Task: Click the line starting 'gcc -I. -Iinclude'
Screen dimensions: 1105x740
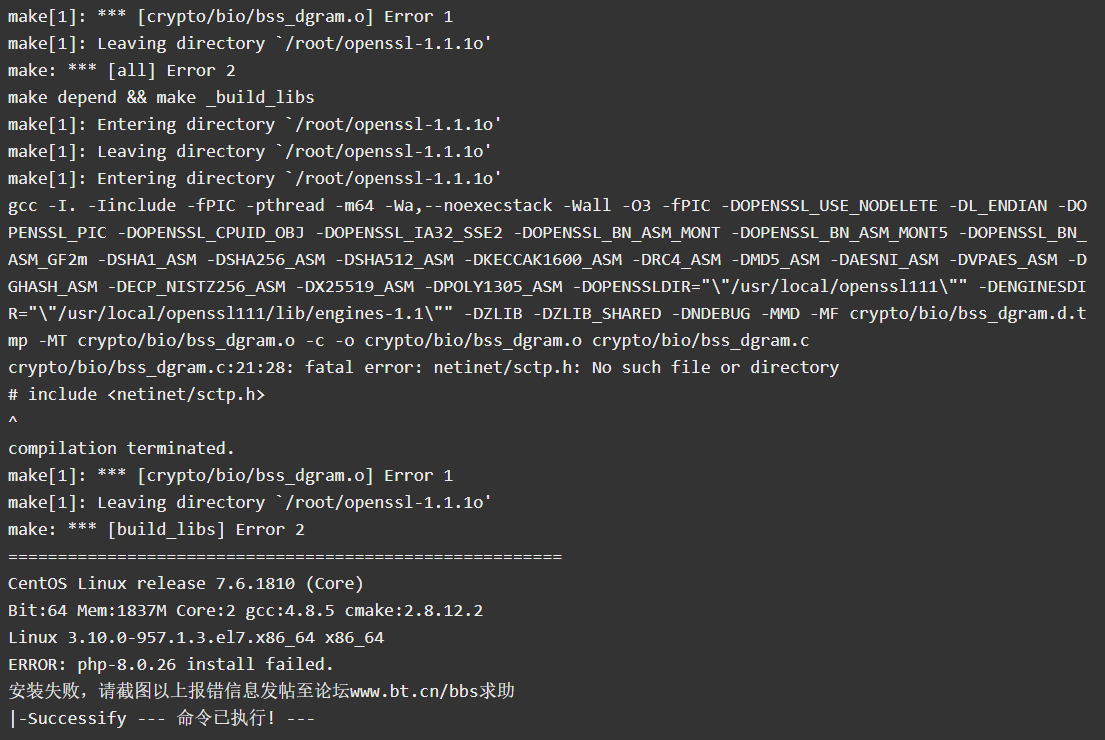Action: pos(548,205)
